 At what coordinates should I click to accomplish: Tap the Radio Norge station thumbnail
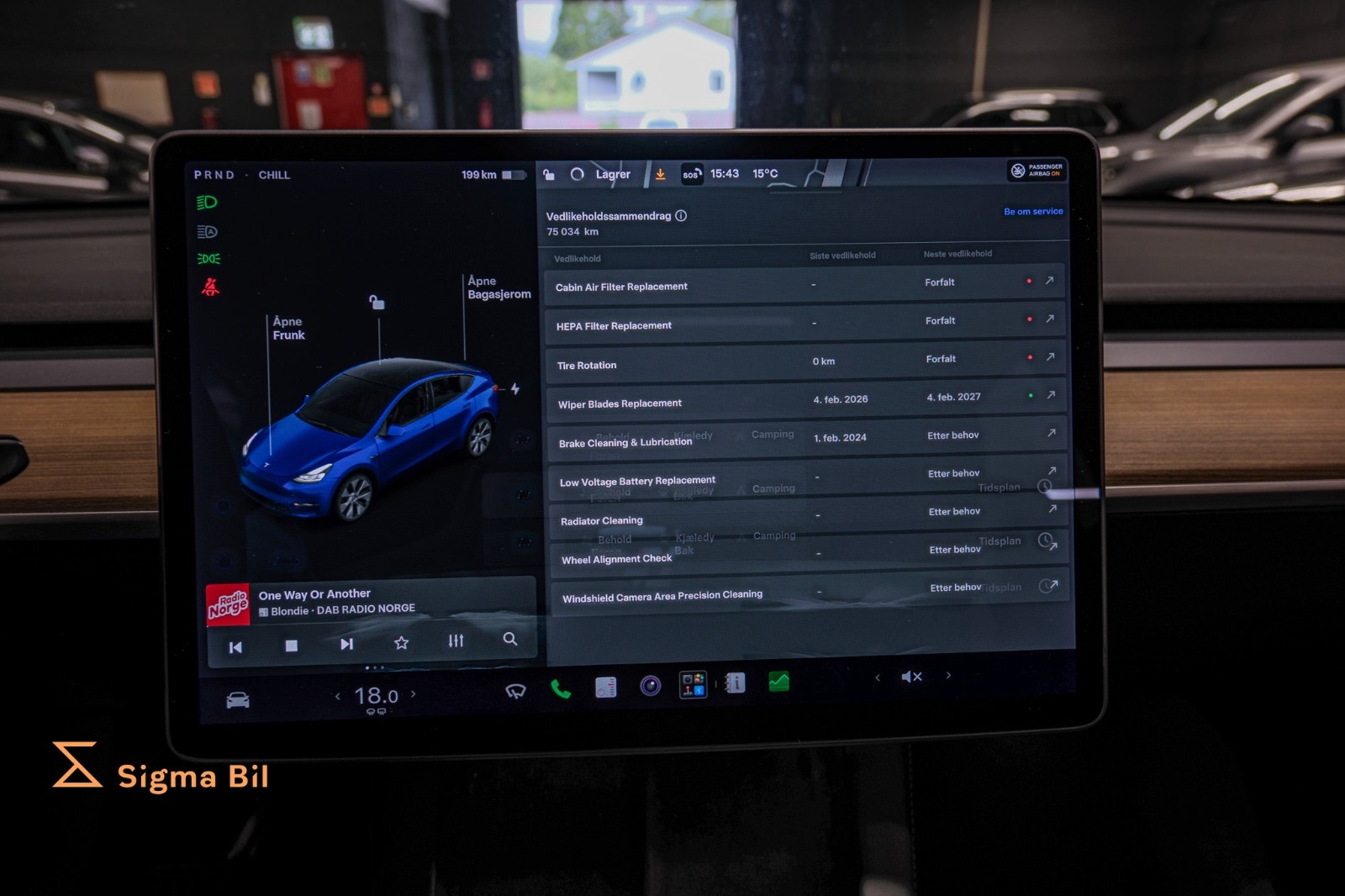coord(228,604)
